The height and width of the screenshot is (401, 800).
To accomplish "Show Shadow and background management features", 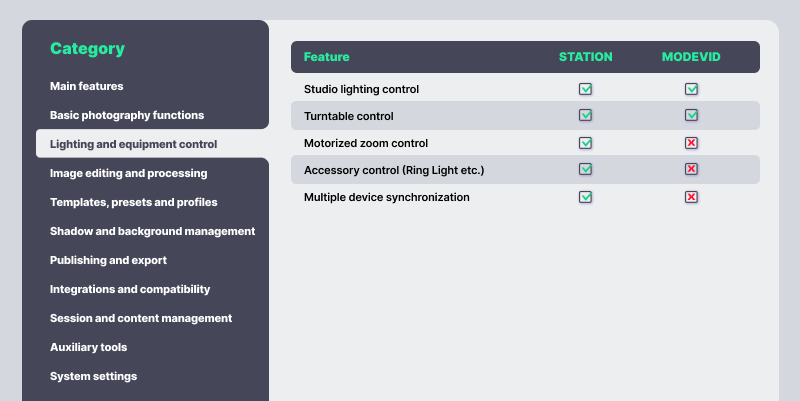I will [x=152, y=231].
